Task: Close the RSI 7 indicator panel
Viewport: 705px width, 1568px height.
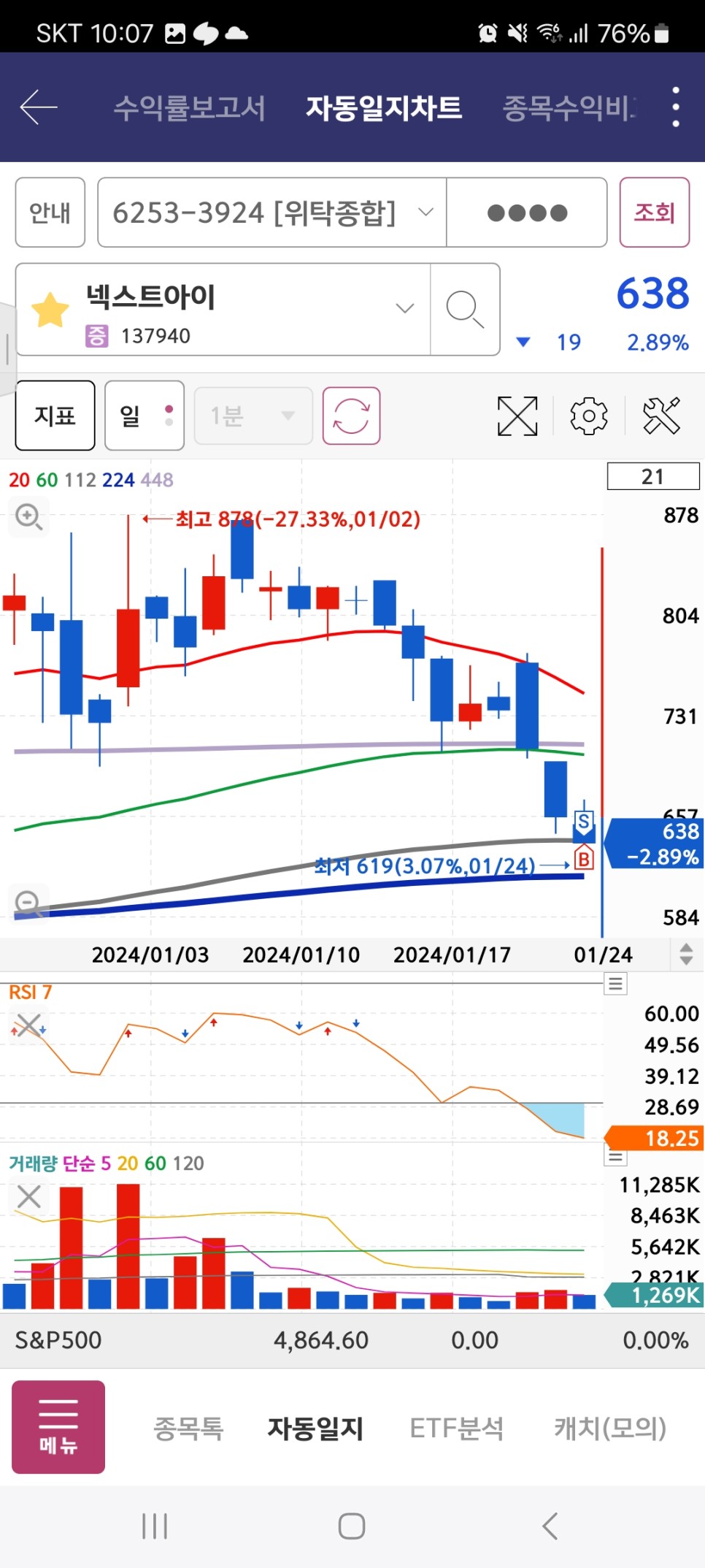Action: (28, 1025)
